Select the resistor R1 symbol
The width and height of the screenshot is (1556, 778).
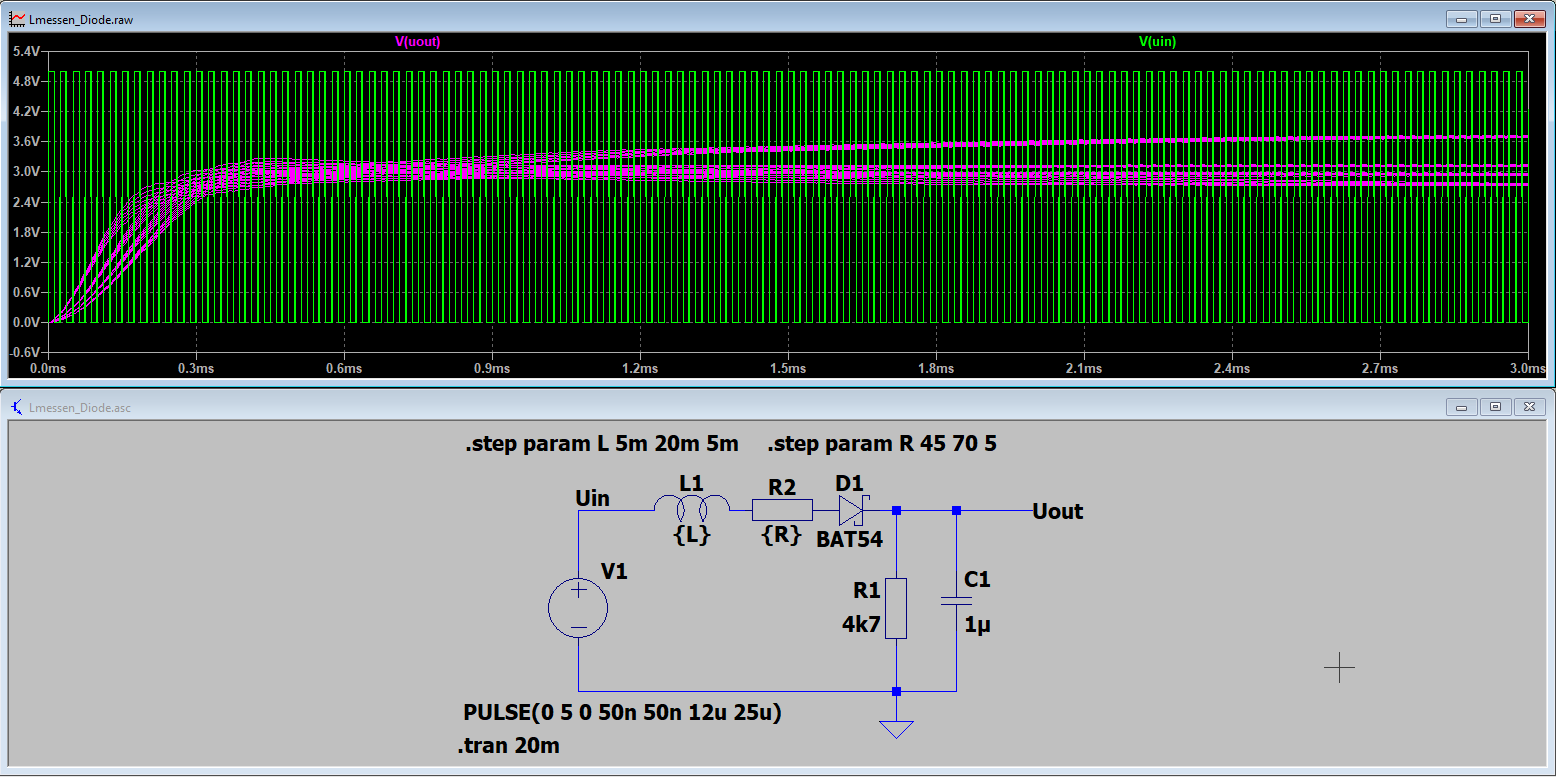(896, 608)
